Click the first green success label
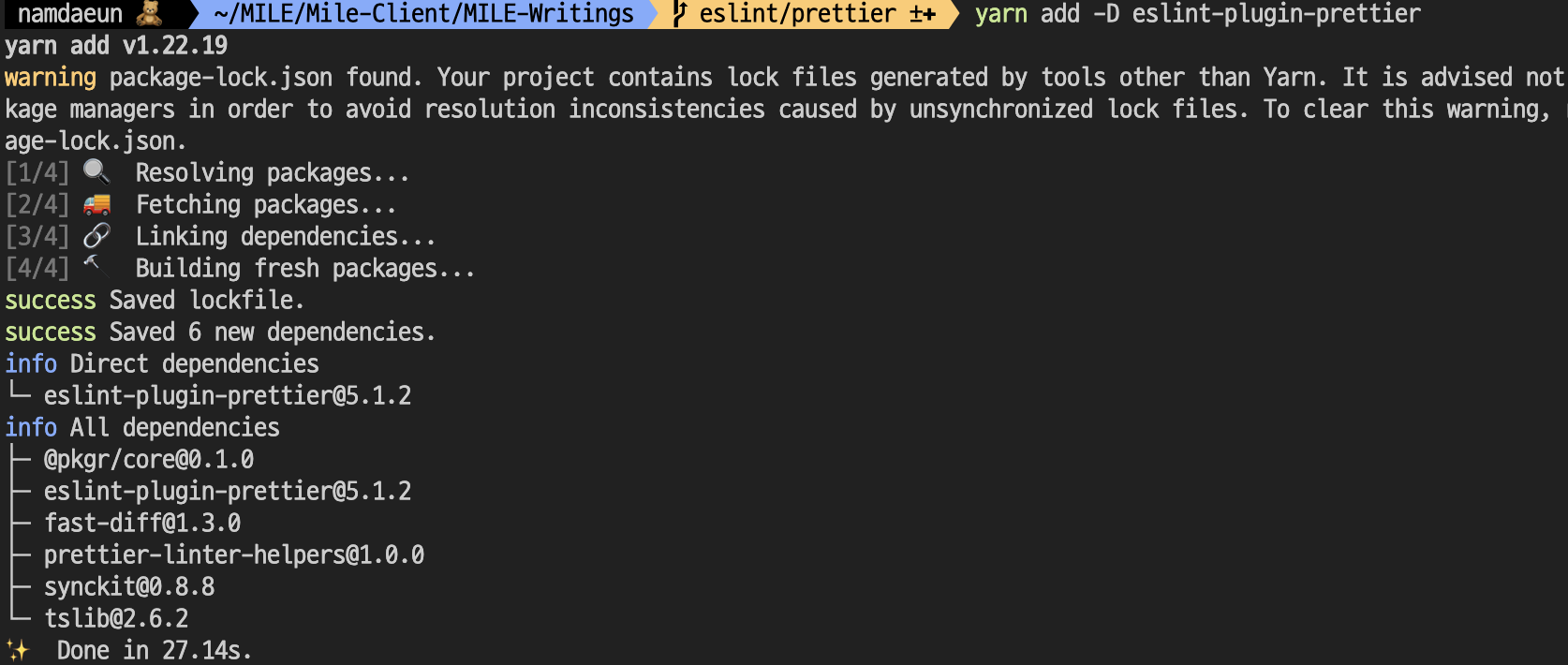Image resolution: width=1568 pixels, height=665 pixels. click(x=51, y=301)
